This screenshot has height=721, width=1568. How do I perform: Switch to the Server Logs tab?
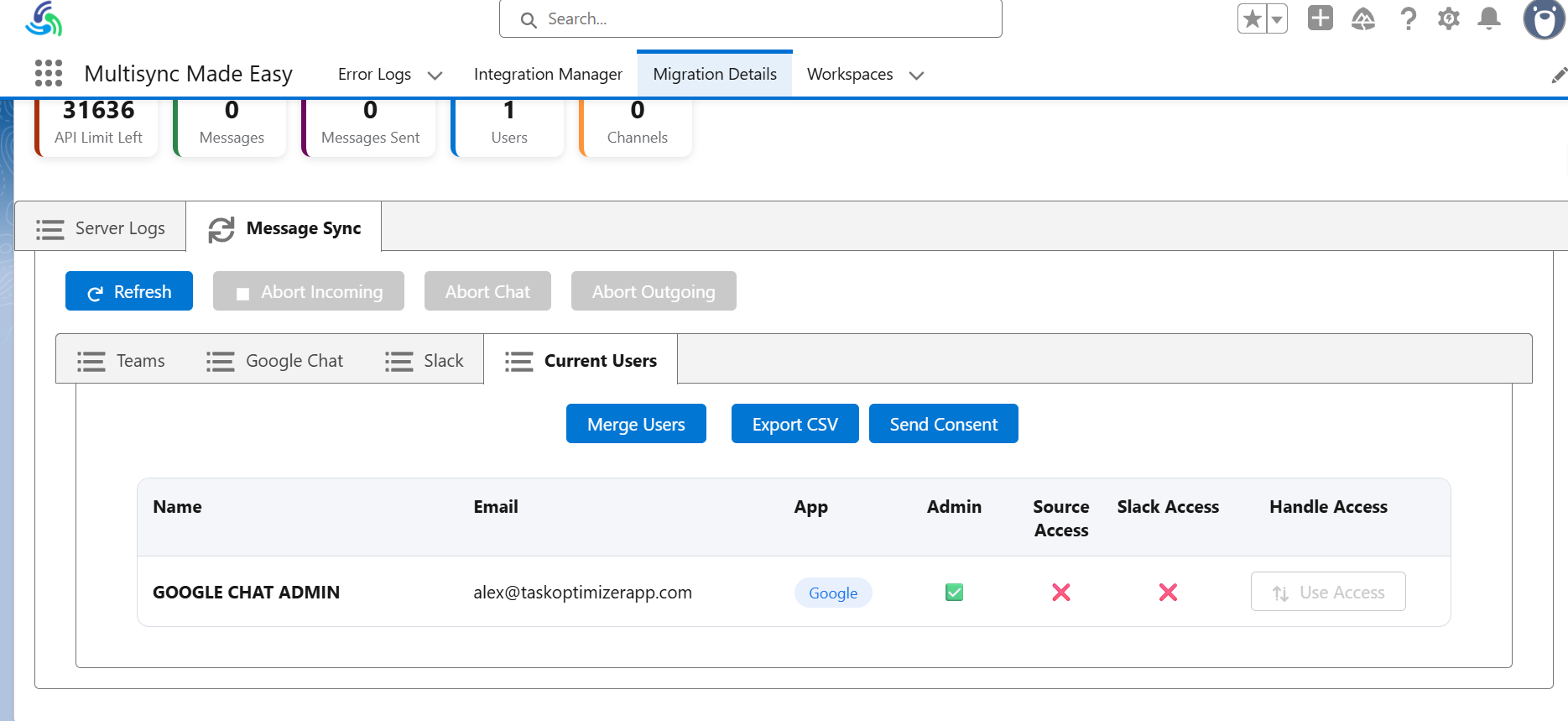point(101,227)
